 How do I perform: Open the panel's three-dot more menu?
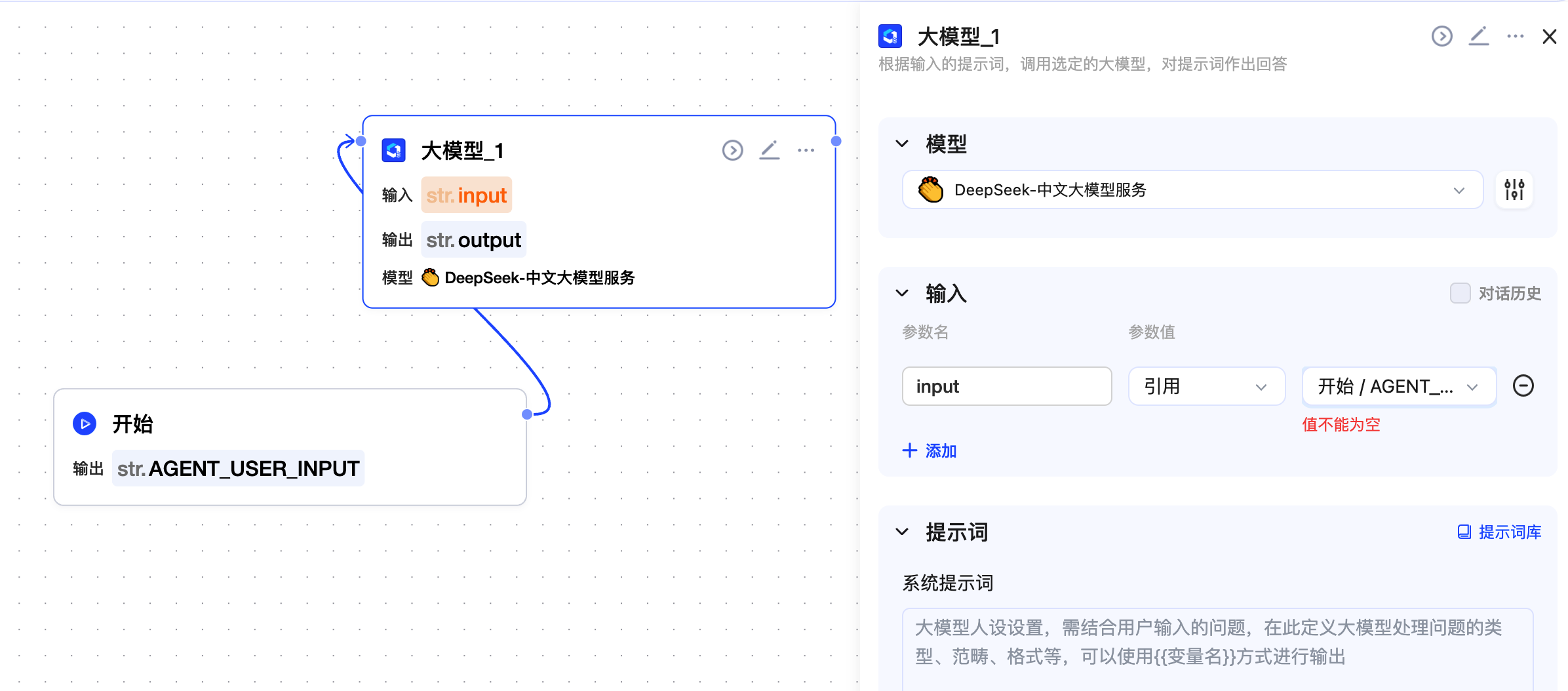pos(1515,37)
